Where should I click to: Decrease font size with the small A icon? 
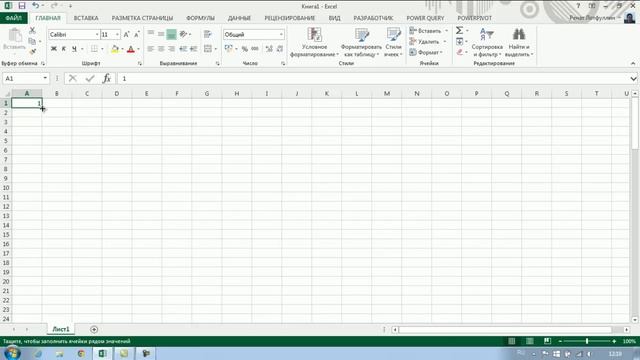pos(137,35)
